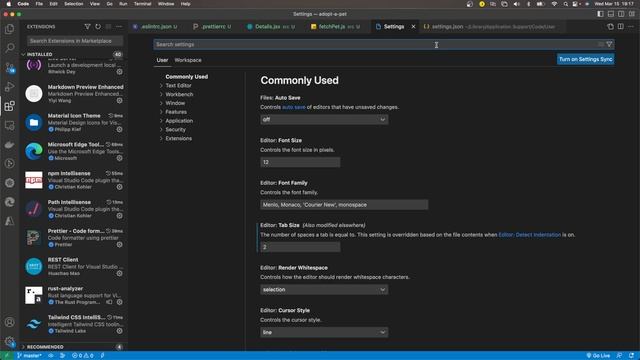
Task: Open the gear for rust-analyzer
Action: pos(119,302)
